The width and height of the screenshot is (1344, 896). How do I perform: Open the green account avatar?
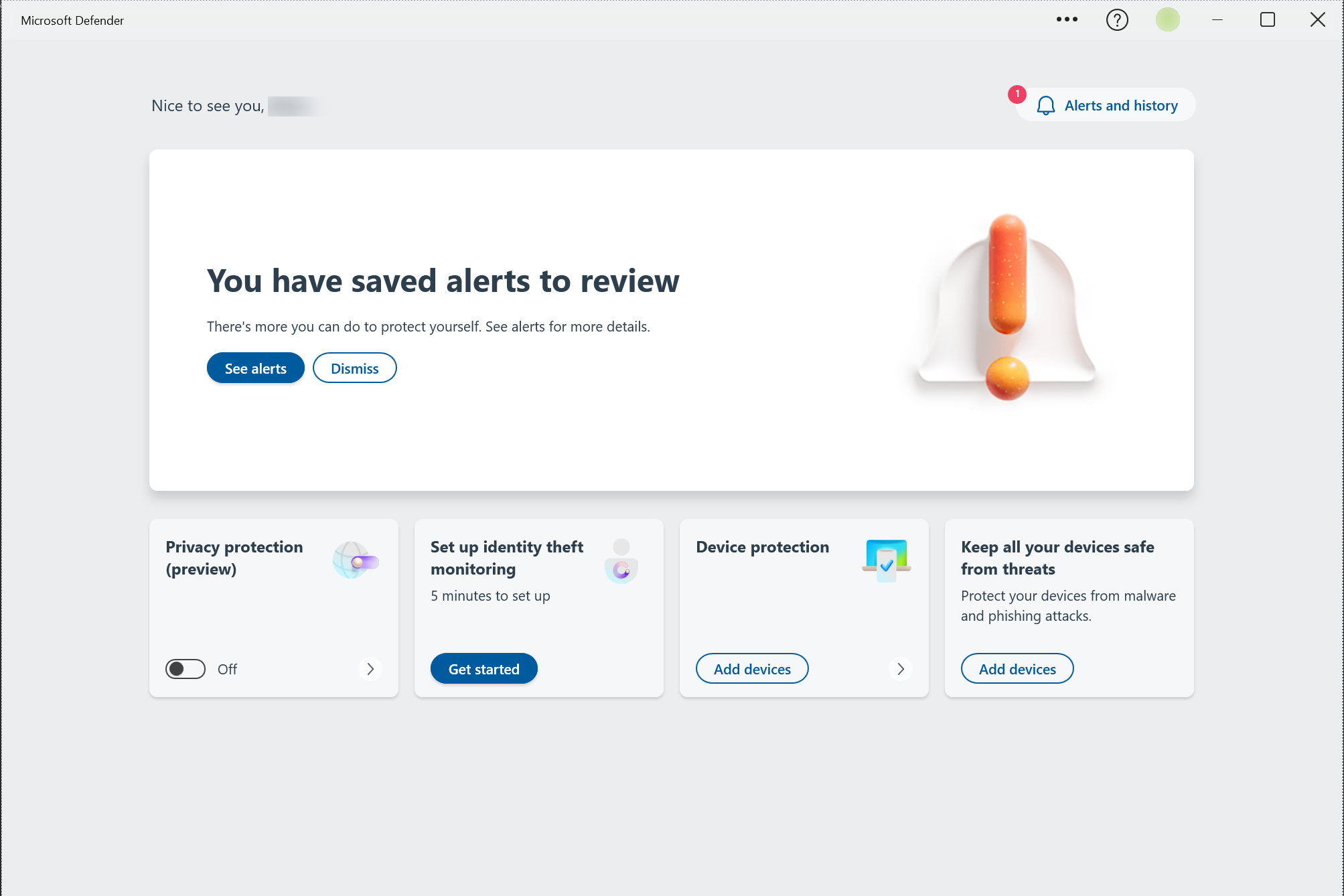(1167, 19)
